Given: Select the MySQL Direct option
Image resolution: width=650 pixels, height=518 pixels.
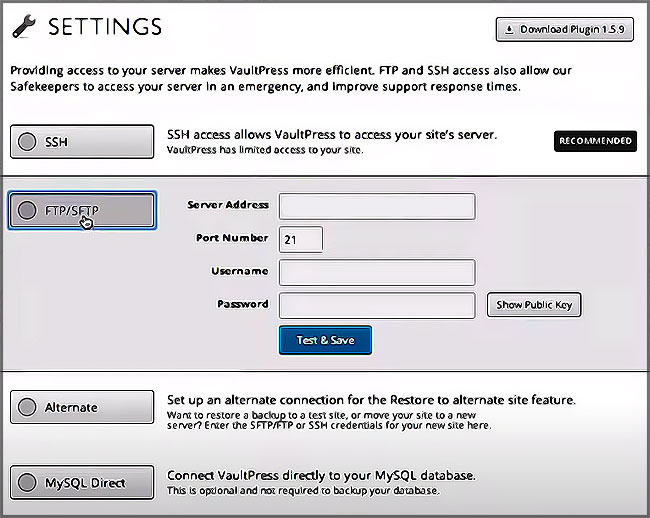Looking at the screenshot, I should (82, 482).
